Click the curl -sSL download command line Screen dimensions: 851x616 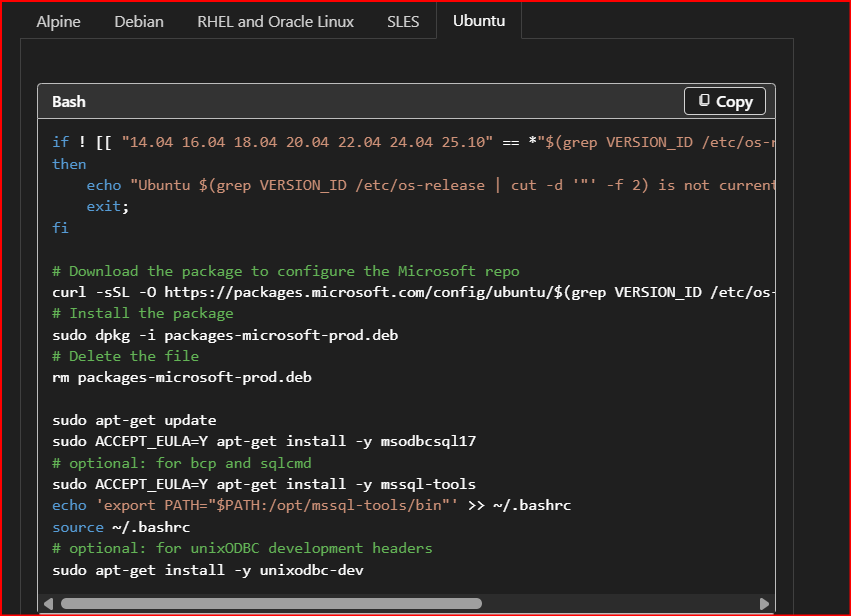point(414,293)
